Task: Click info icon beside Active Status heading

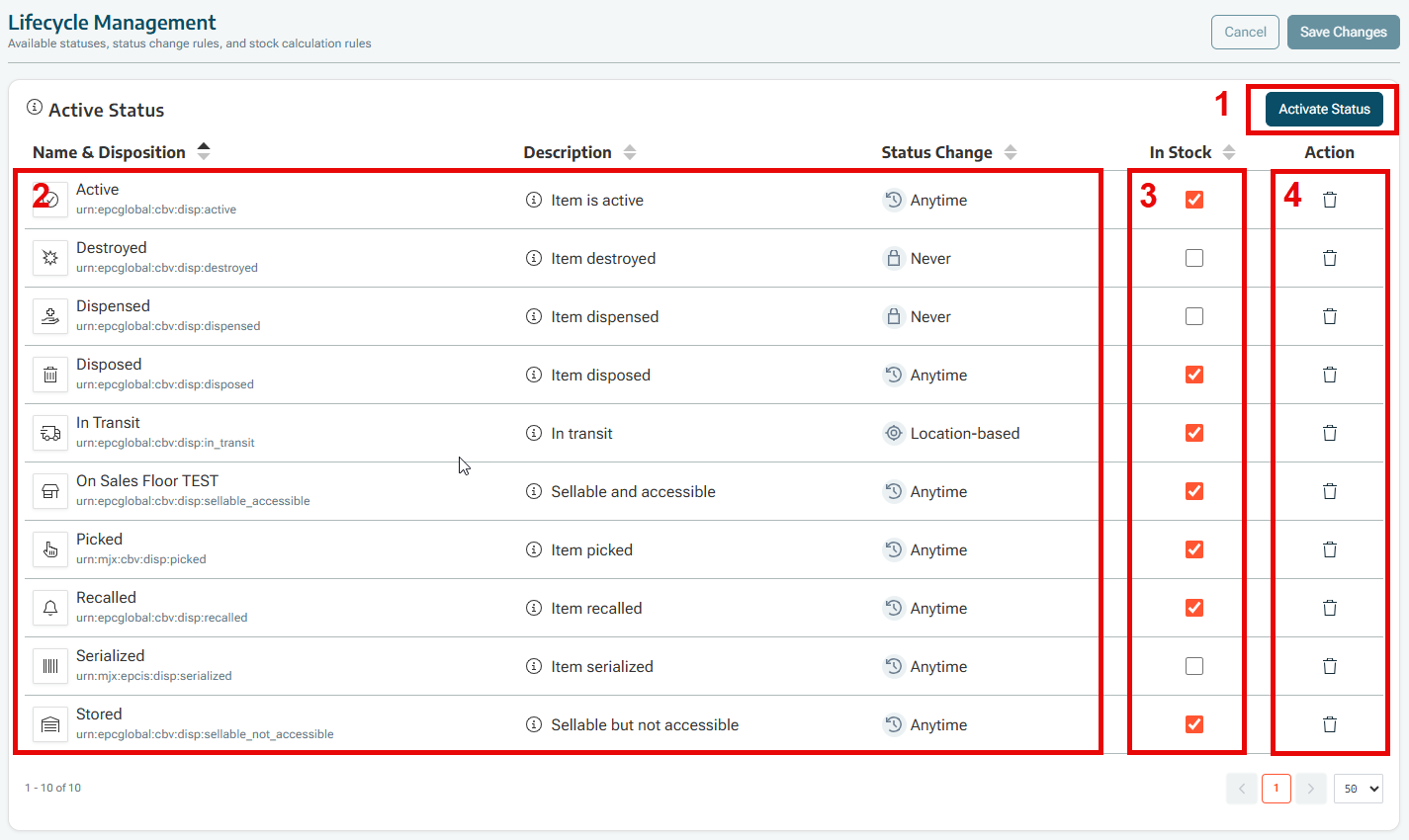Action: pyautogui.click(x=35, y=107)
